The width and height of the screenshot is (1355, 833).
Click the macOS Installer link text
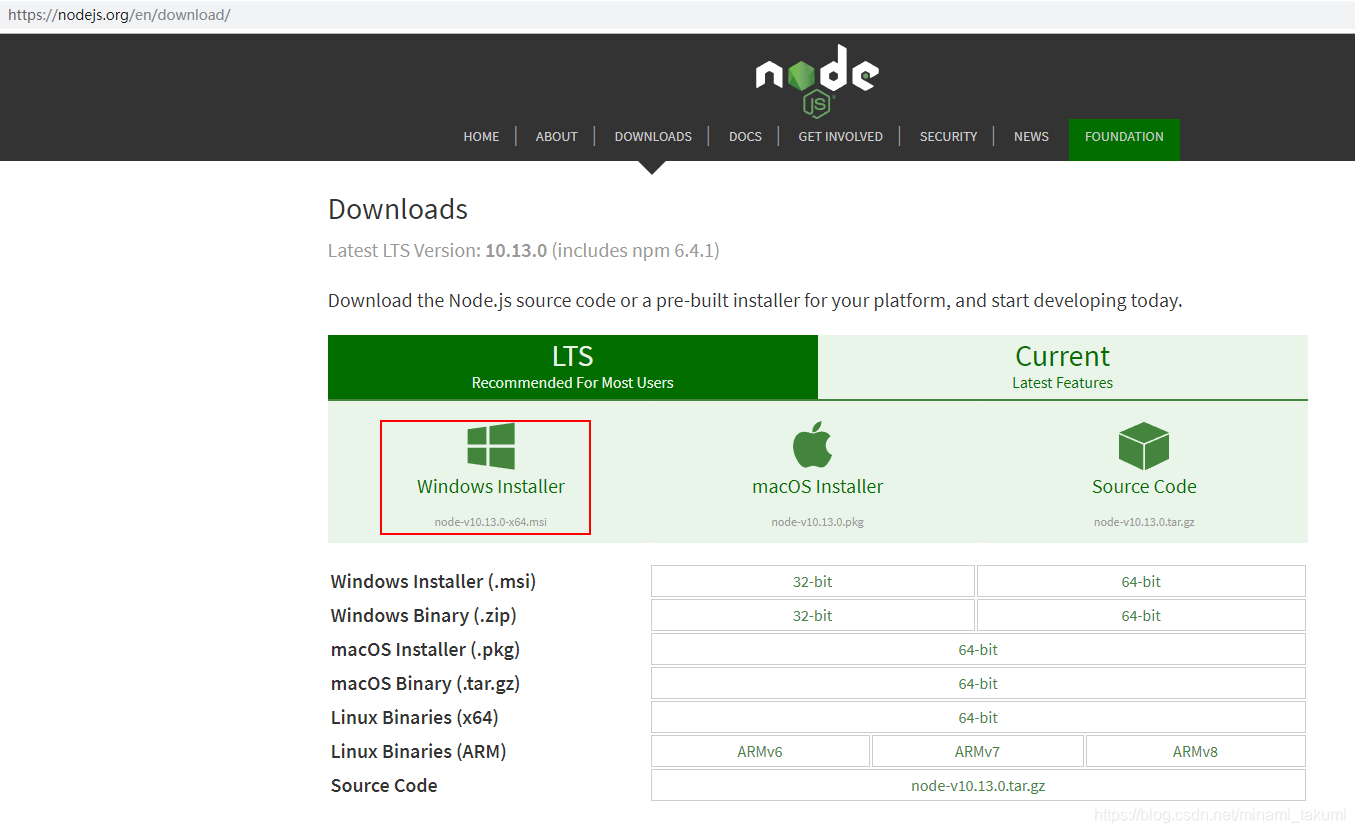(818, 487)
